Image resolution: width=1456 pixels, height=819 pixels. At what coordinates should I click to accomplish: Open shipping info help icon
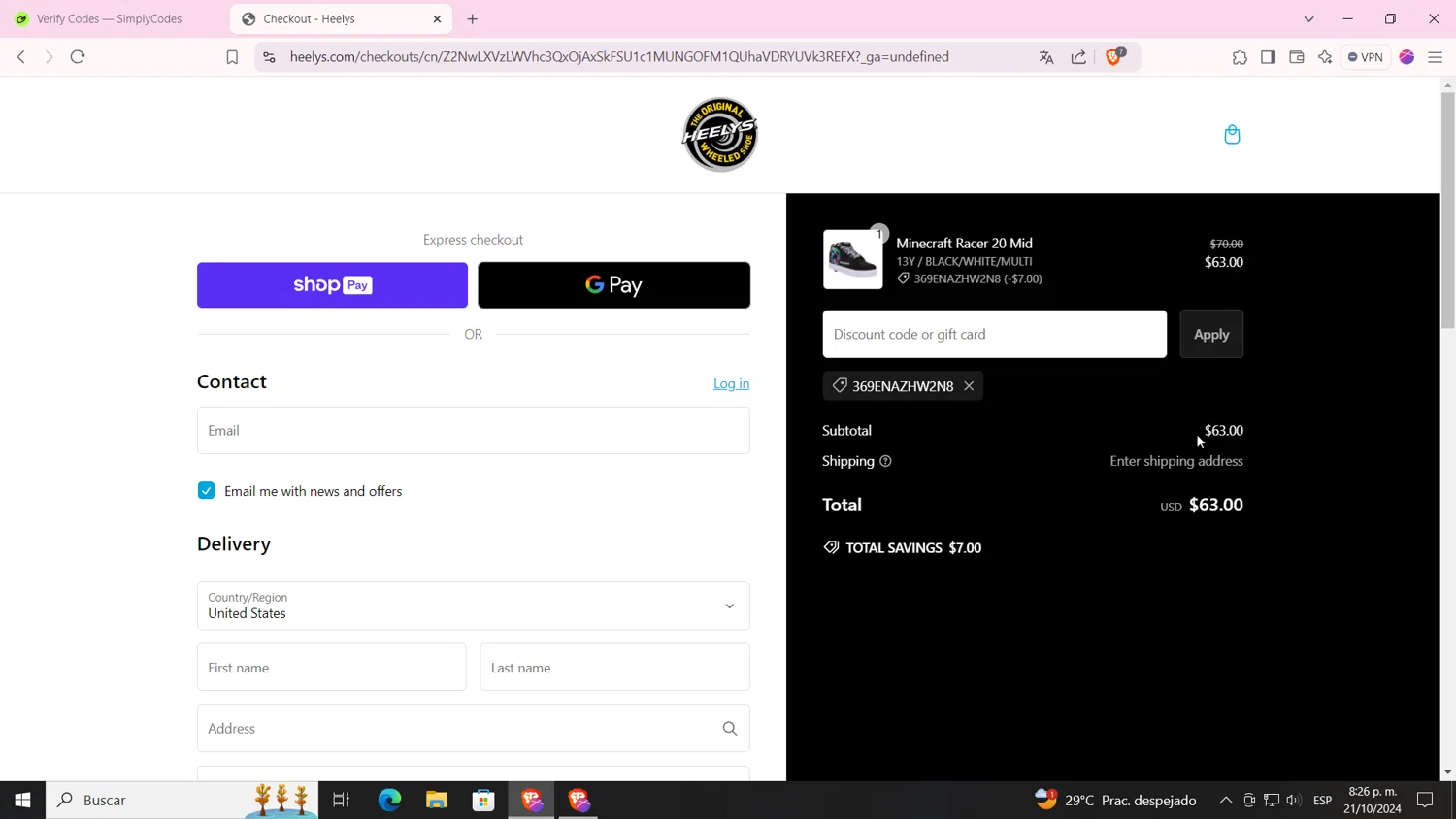885,461
